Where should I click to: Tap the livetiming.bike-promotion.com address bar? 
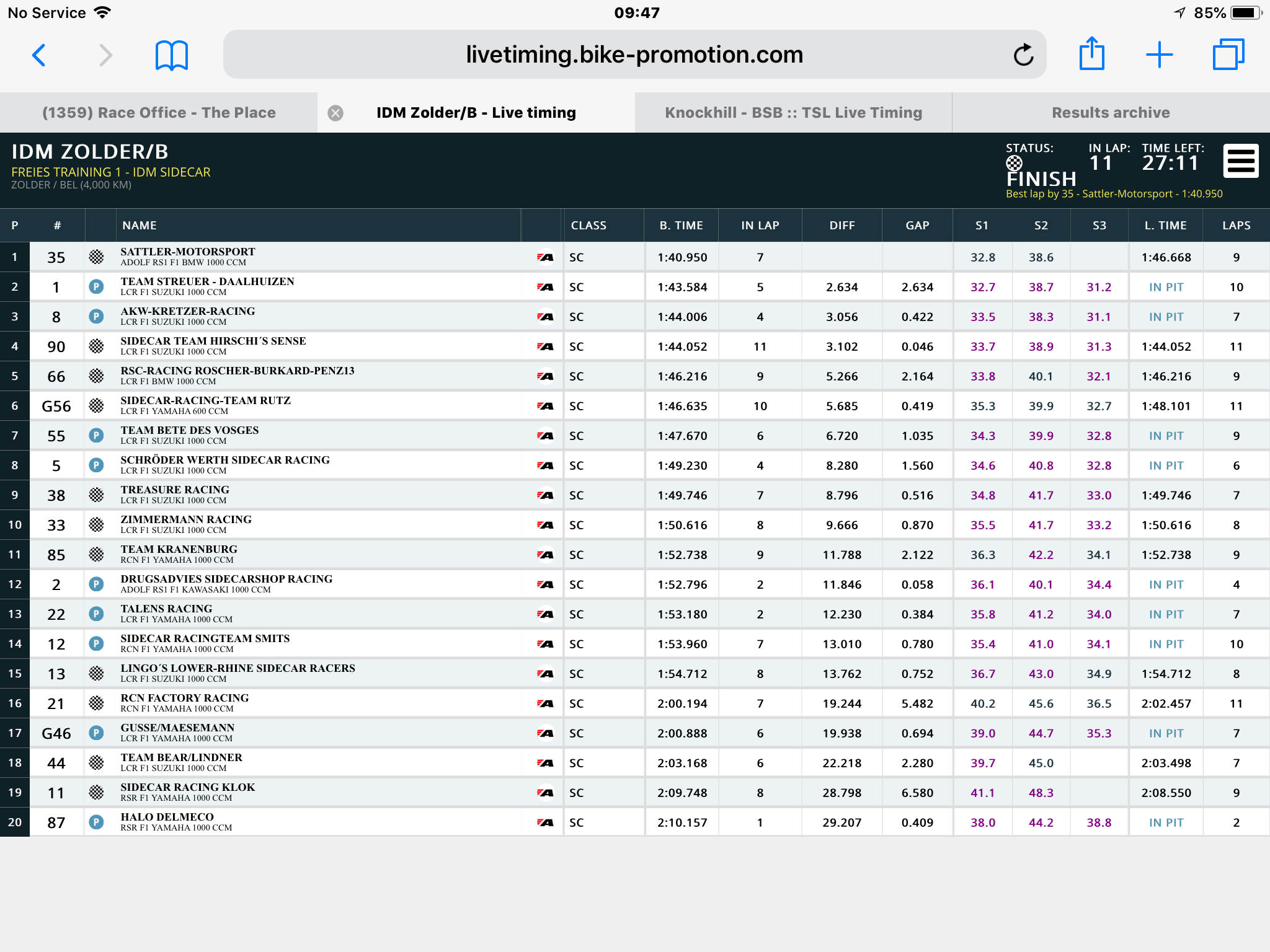(634, 55)
